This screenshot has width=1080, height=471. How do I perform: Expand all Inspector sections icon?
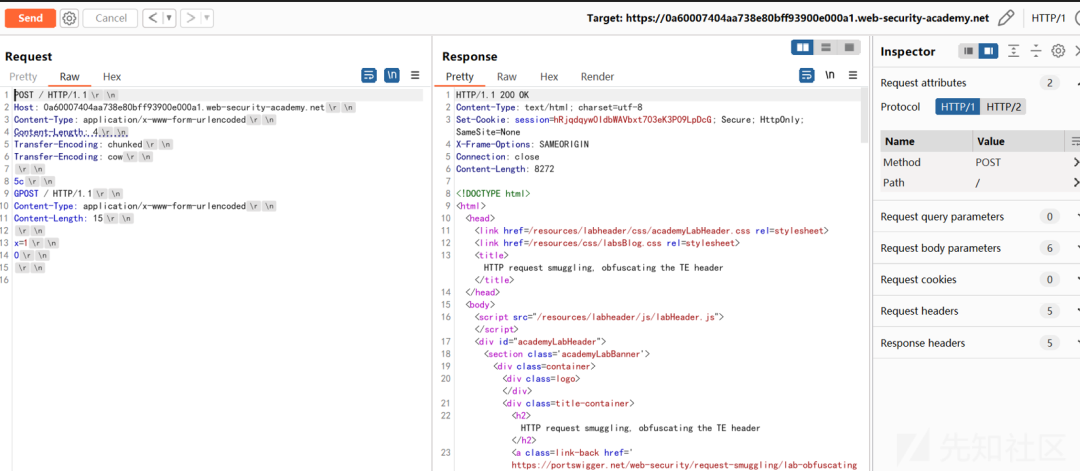1013,51
